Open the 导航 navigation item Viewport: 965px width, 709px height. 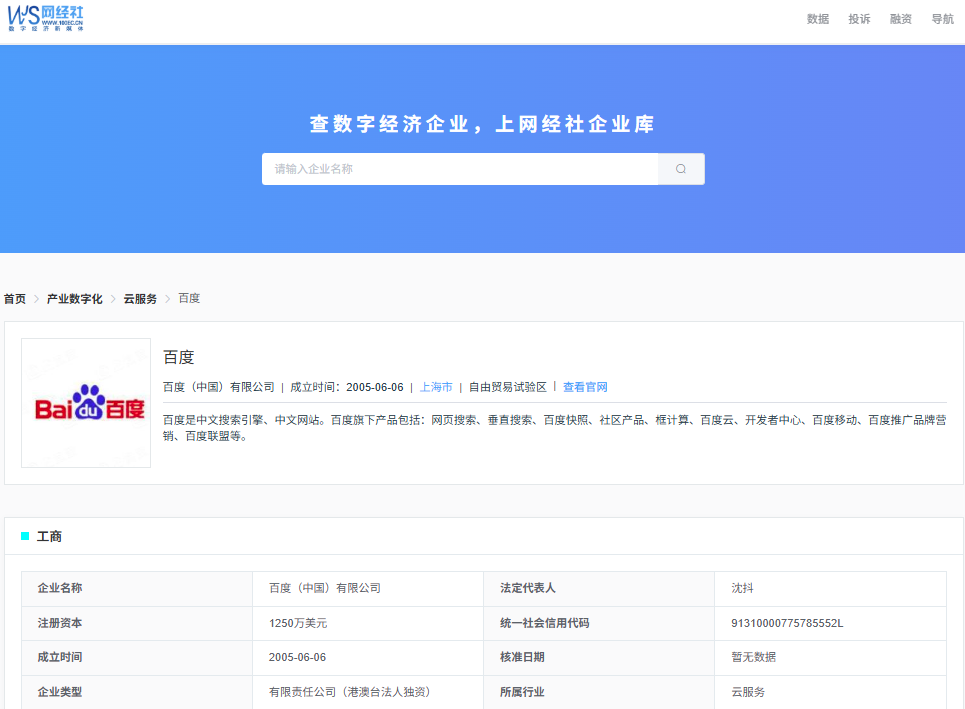[x=942, y=19]
